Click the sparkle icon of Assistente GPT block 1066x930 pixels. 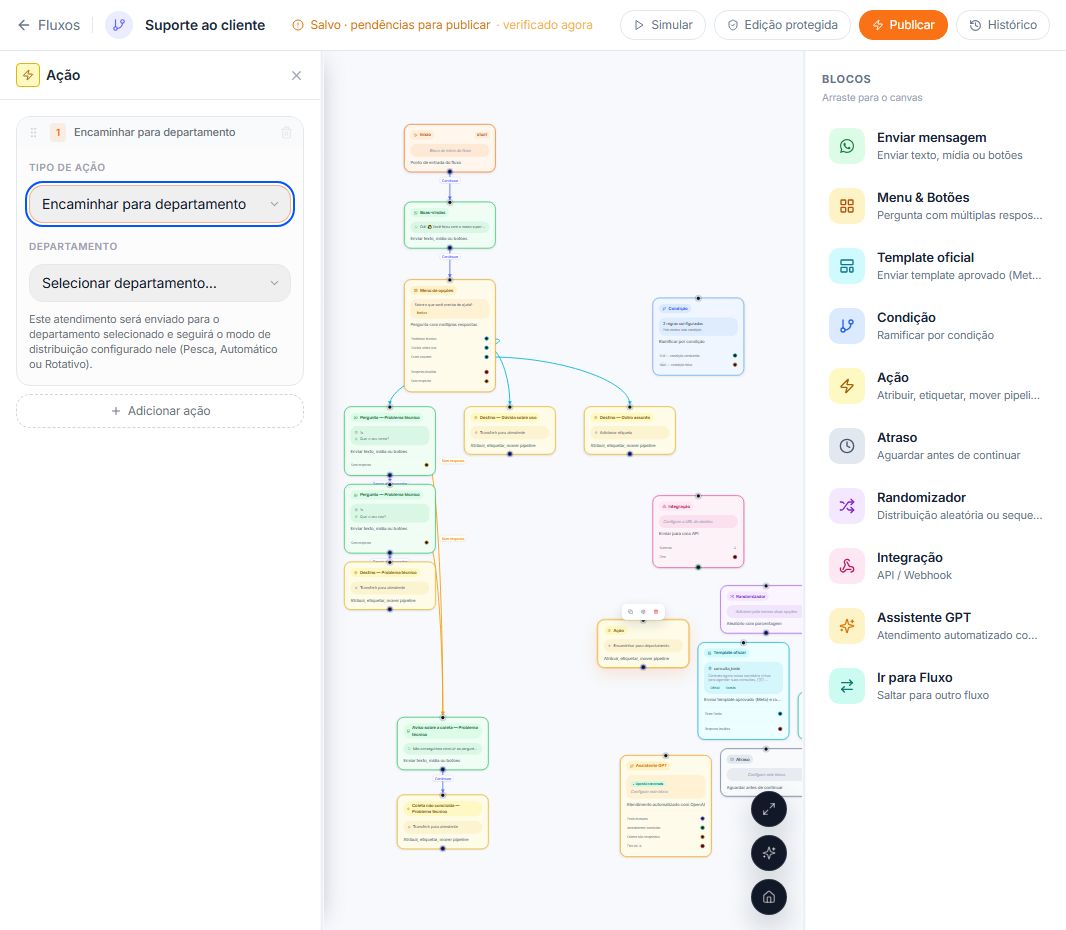pyautogui.click(x=847, y=626)
